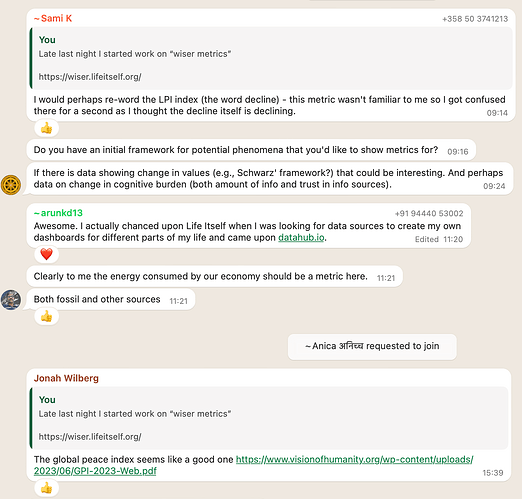This screenshot has width=522, height=499.
Task: Jump to quoted message in Sami K's reply
Action: point(271,58)
